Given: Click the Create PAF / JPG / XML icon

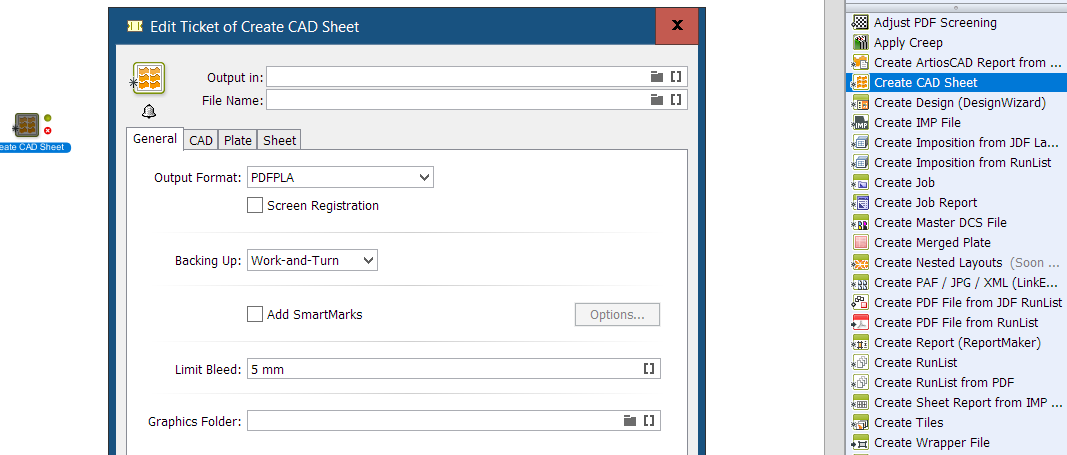Looking at the screenshot, I should (x=860, y=282).
